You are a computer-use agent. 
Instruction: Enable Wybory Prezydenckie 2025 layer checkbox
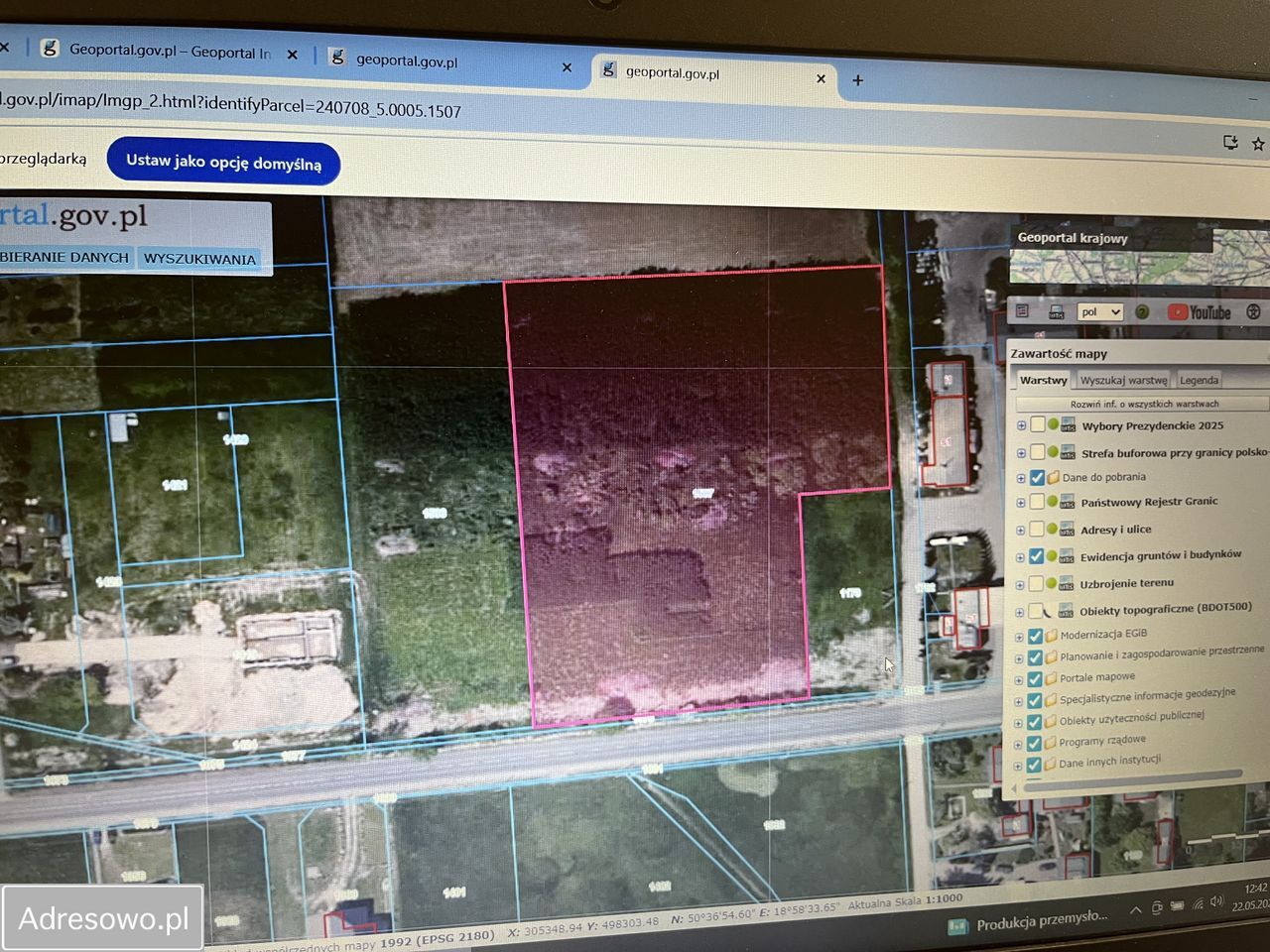[x=1037, y=425]
